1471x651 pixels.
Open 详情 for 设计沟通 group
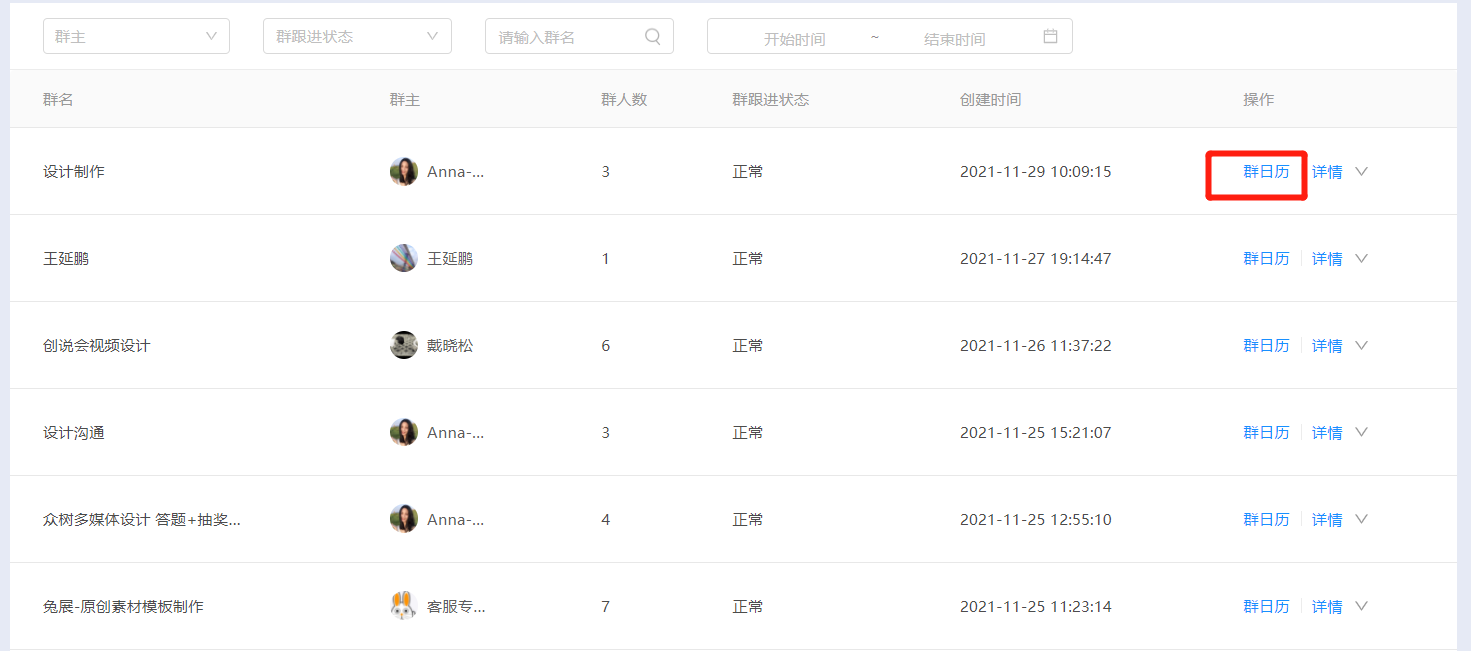(x=1327, y=432)
